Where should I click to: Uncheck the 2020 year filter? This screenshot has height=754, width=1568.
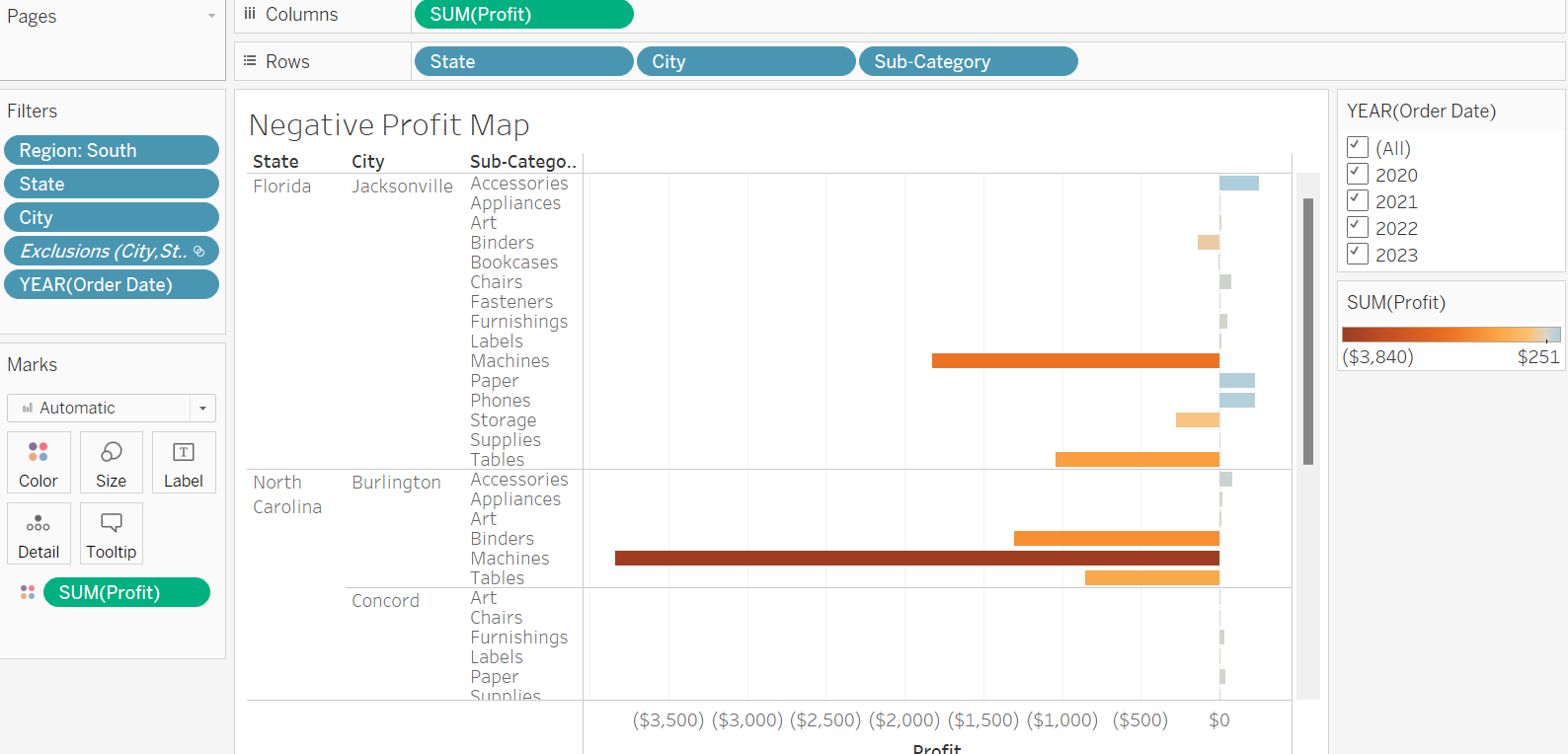pos(1358,175)
